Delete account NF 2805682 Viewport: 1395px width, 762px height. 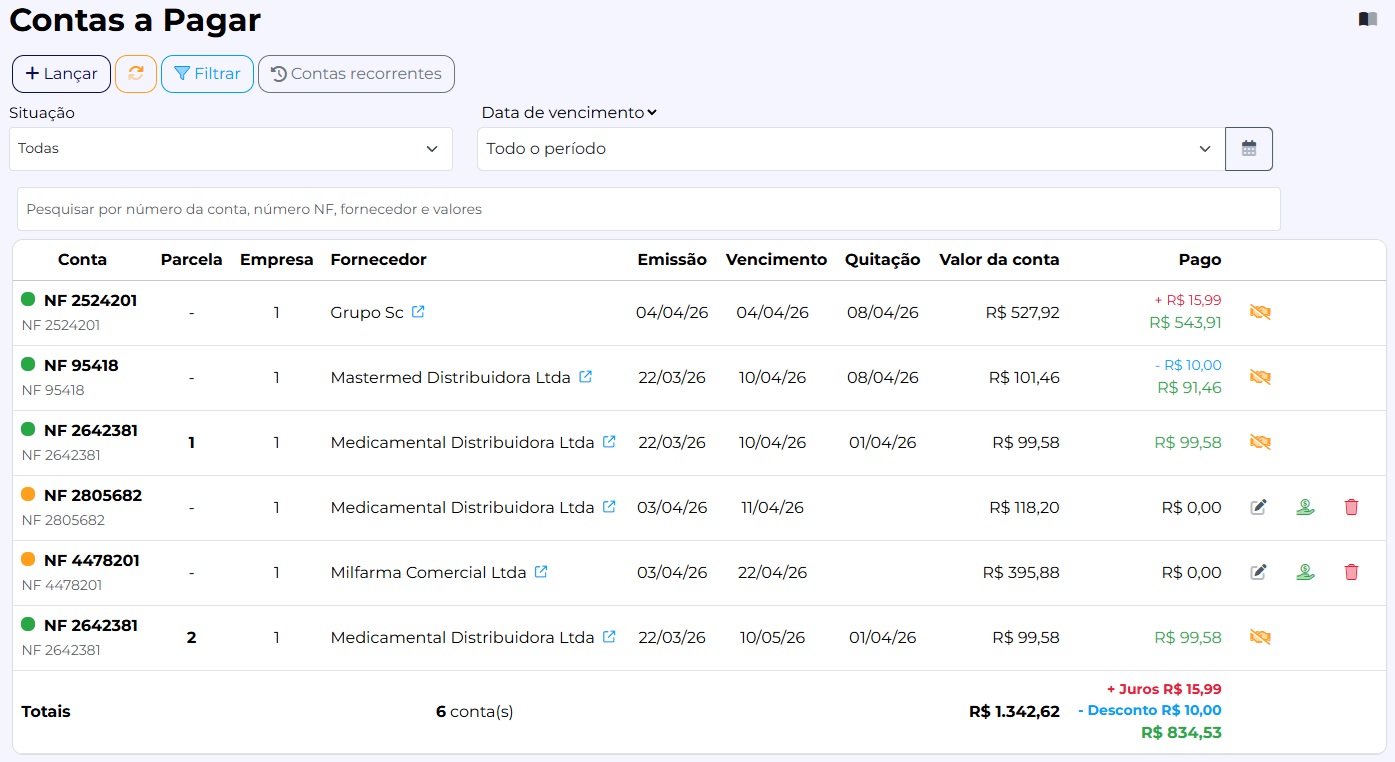[x=1351, y=507]
